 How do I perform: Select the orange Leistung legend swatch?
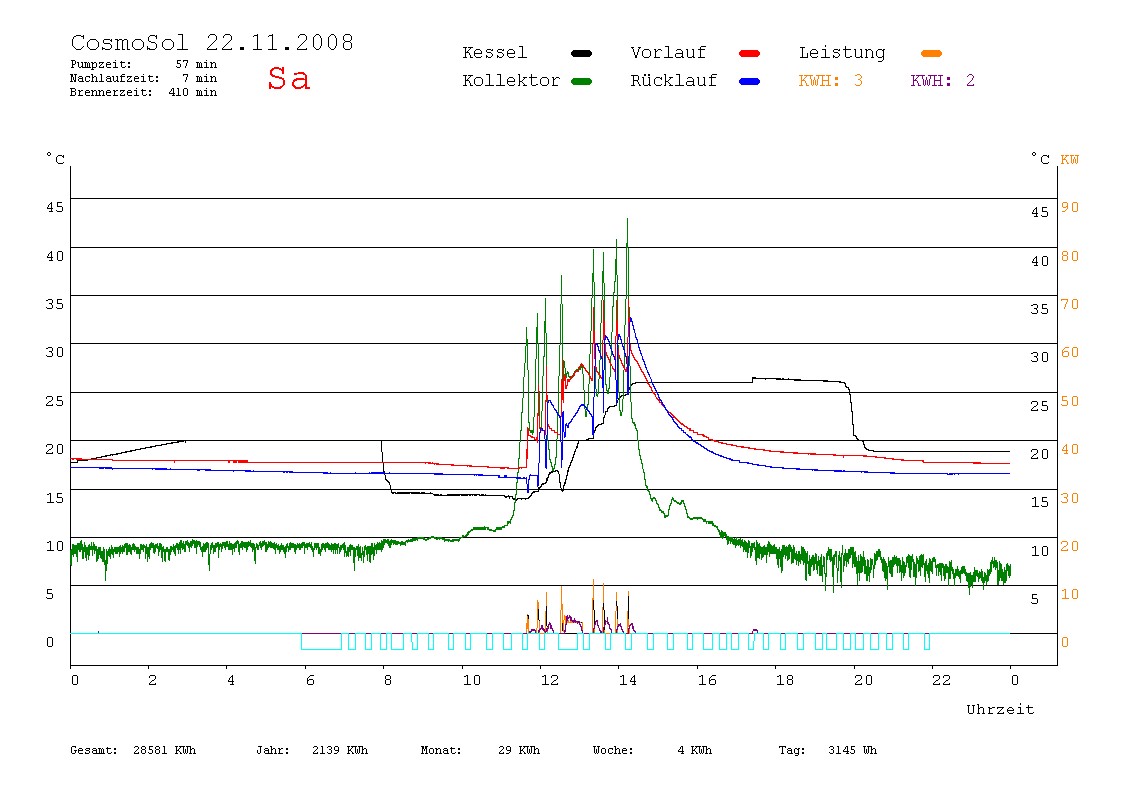931,53
